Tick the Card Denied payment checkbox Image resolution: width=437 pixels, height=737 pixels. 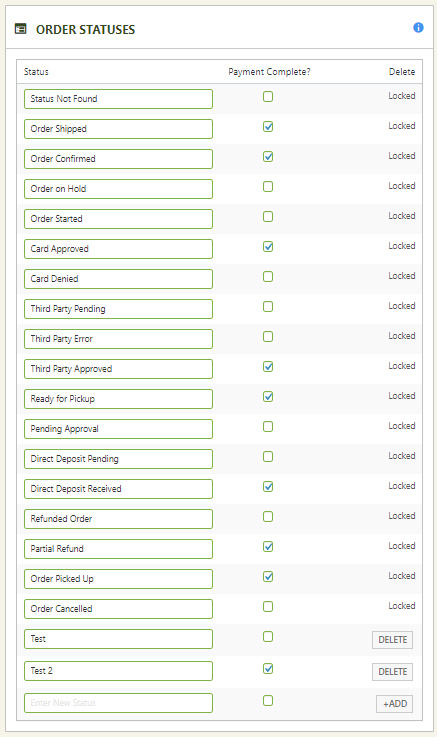(x=268, y=277)
